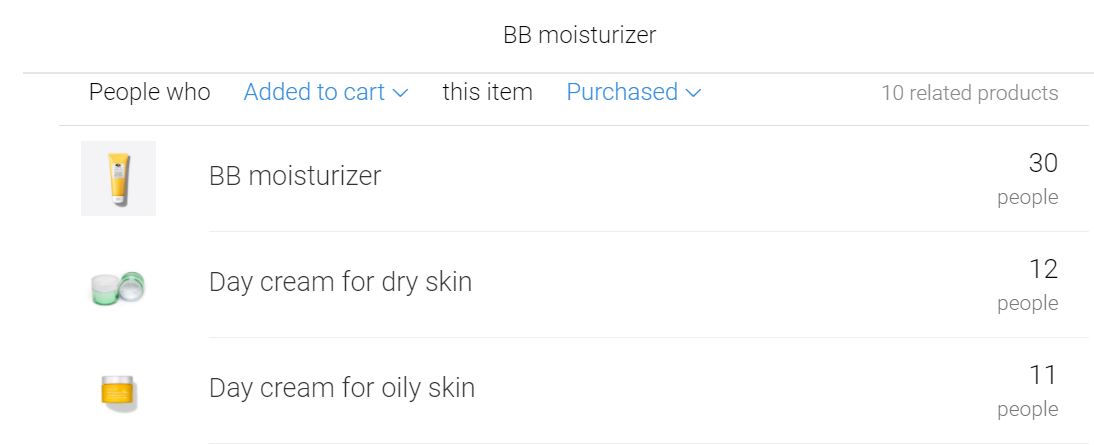Screen dimensions: 1094x445
Task: Click the 'people' label under 12
Action: click(1027, 303)
